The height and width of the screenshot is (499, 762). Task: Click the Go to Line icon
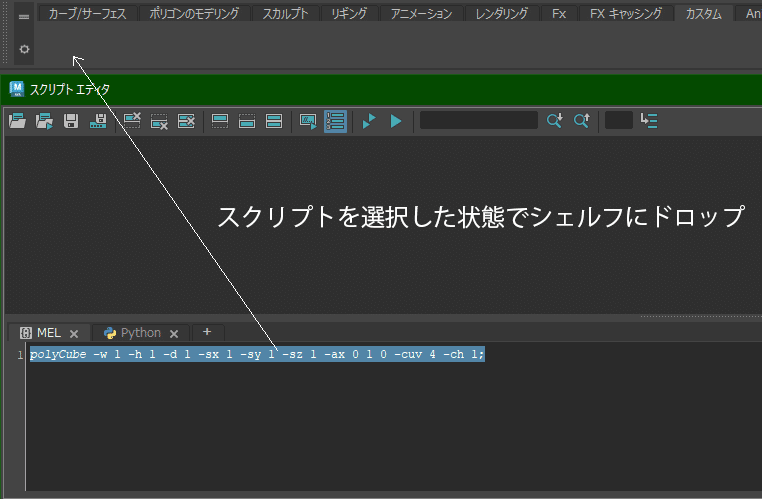click(649, 120)
